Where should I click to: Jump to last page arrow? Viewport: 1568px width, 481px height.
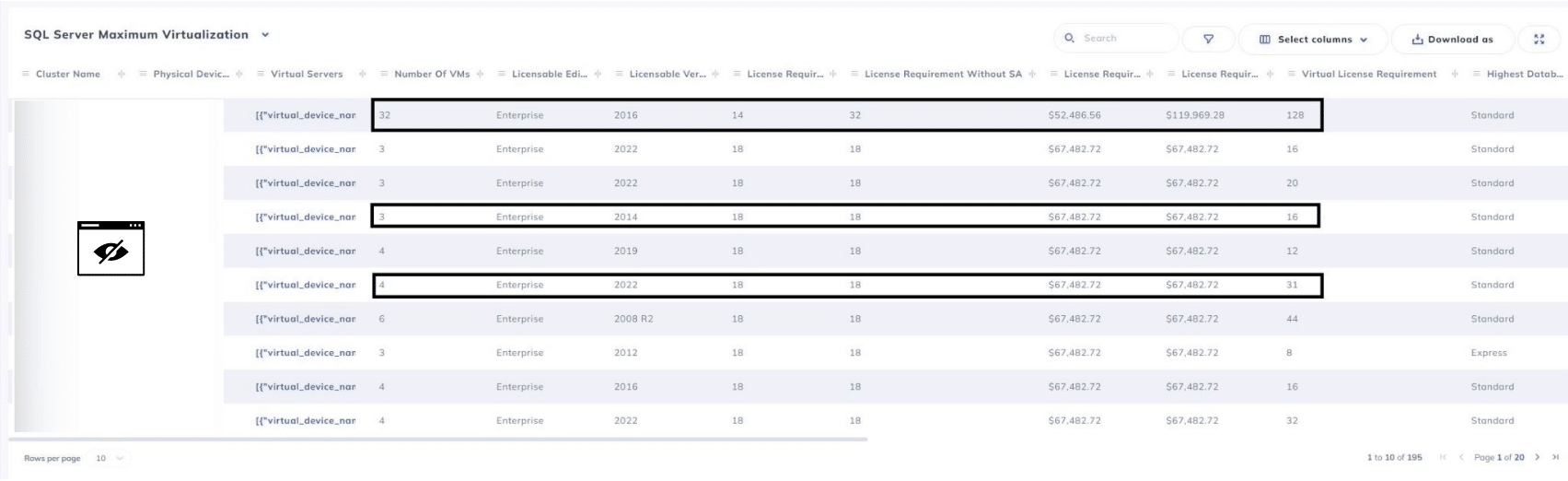pyautogui.click(x=1555, y=457)
